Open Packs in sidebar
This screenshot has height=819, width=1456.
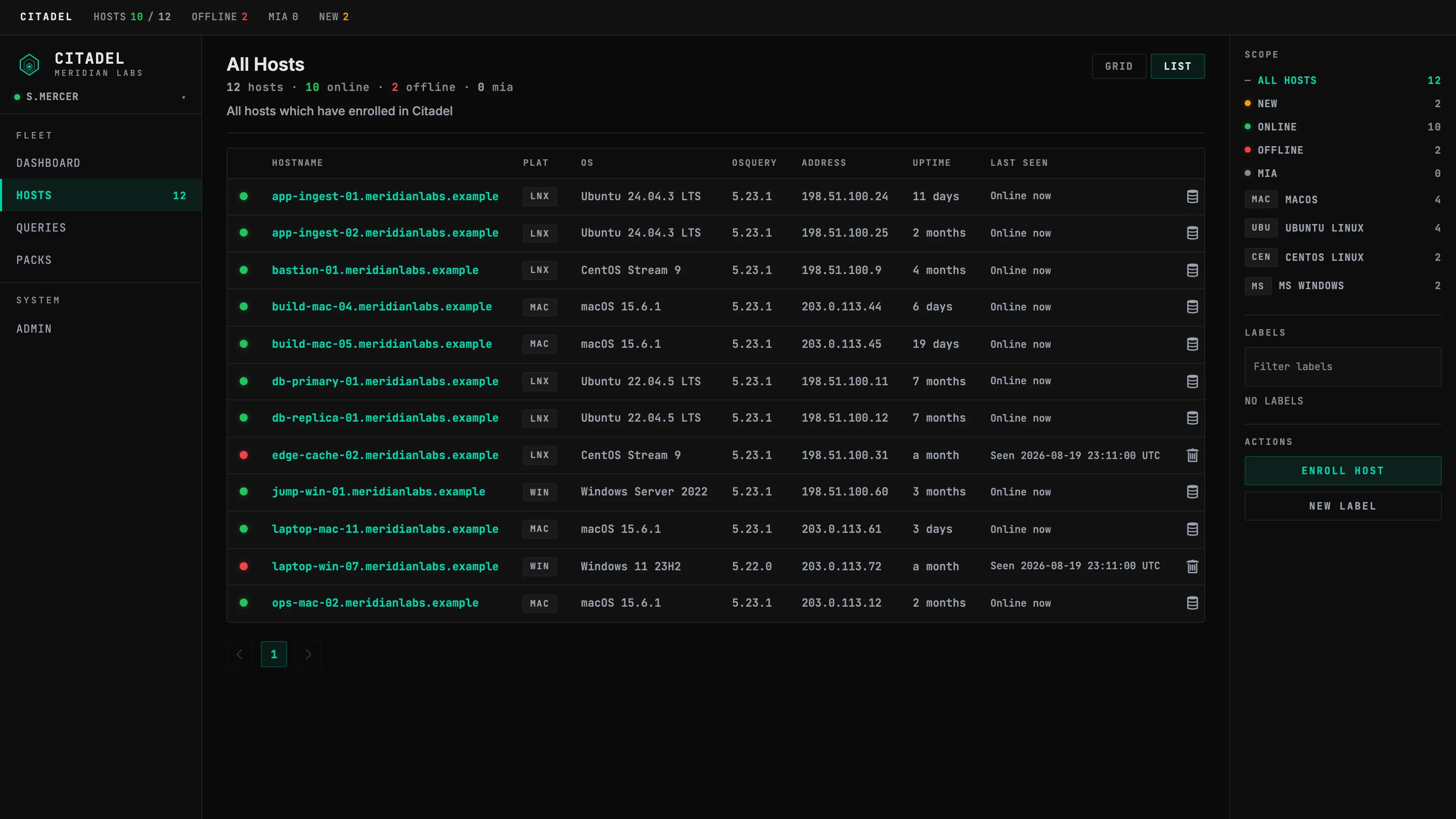coord(101,260)
